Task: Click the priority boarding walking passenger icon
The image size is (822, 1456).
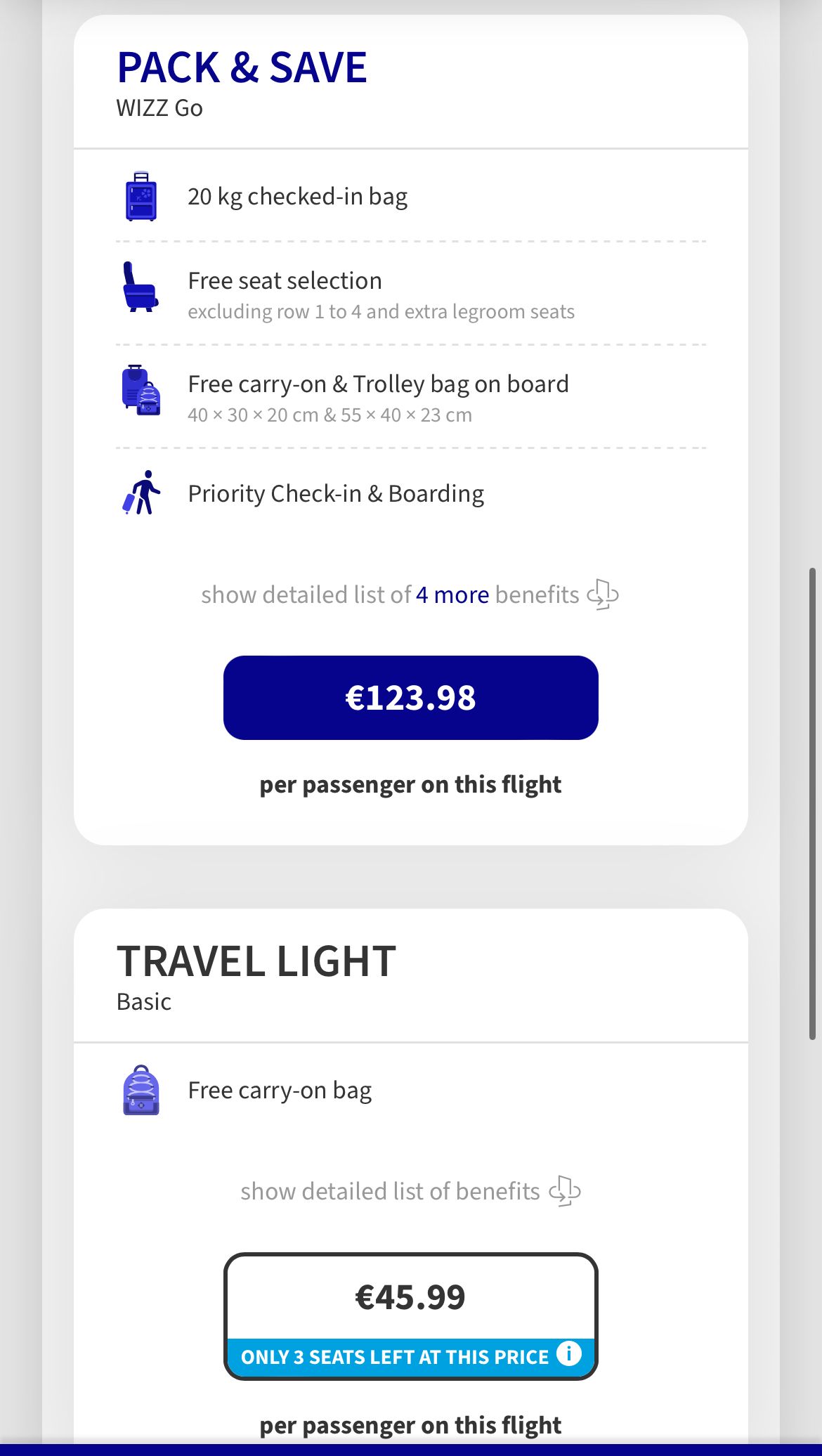Action: point(142,493)
